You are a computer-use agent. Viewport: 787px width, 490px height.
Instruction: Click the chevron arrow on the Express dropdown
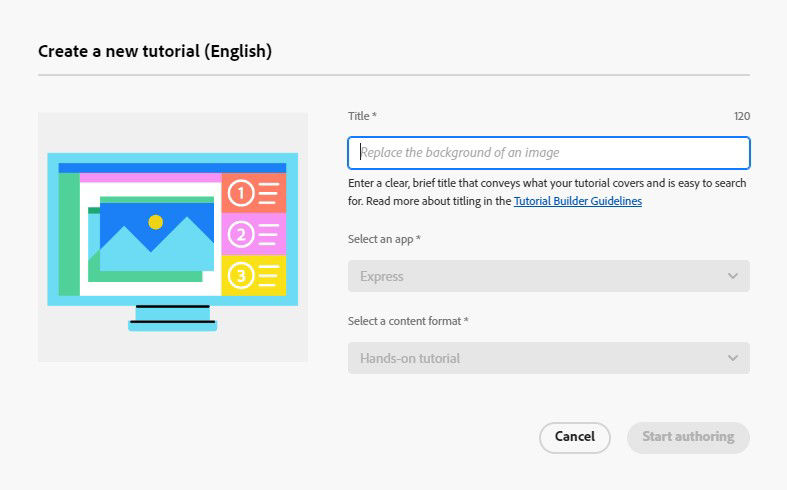[x=733, y=276]
